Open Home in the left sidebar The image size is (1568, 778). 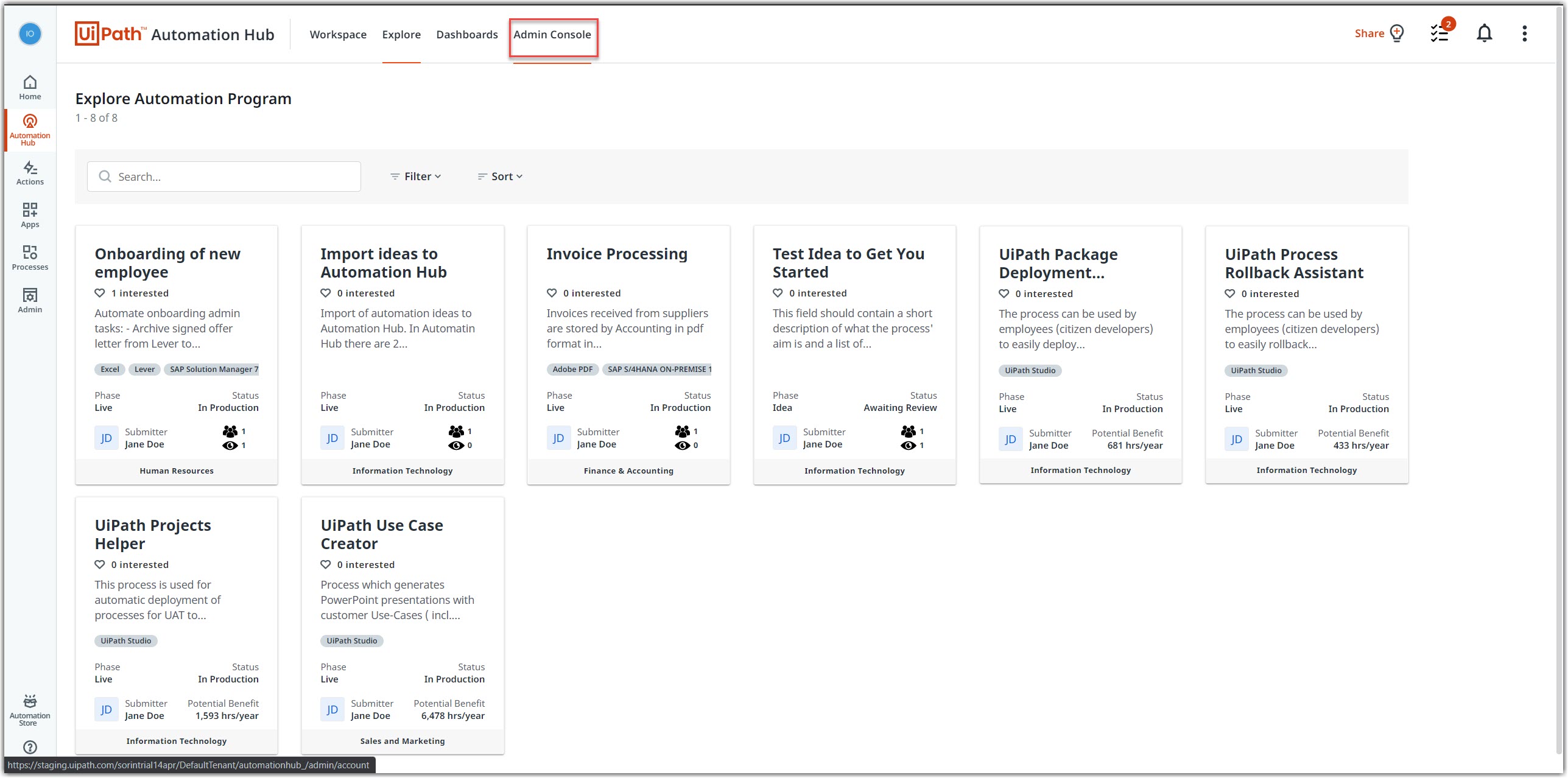click(x=30, y=87)
